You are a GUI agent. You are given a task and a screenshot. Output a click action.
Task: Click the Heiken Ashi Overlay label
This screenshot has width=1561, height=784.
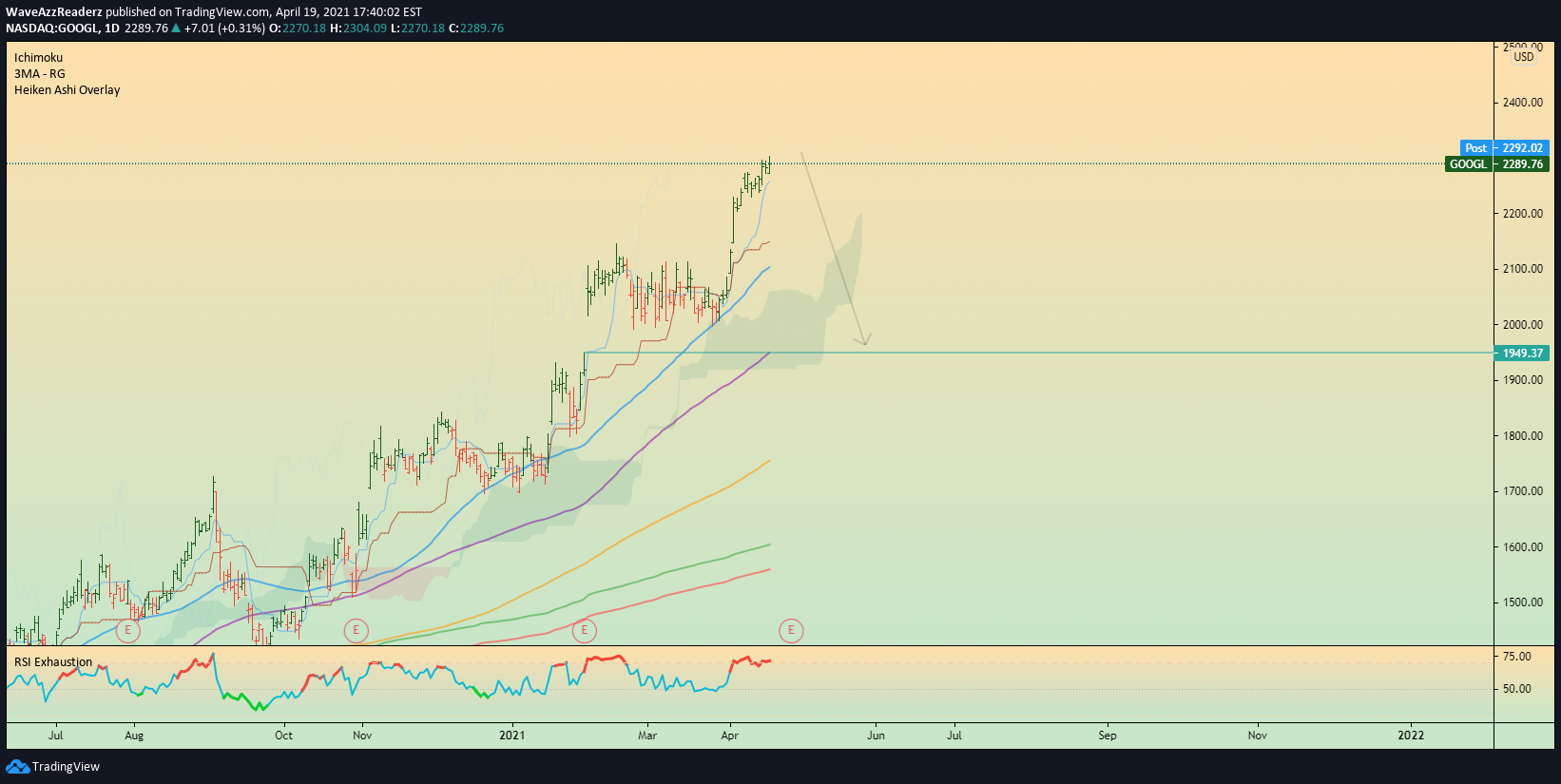pyautogui.click(x=67, y=90)
